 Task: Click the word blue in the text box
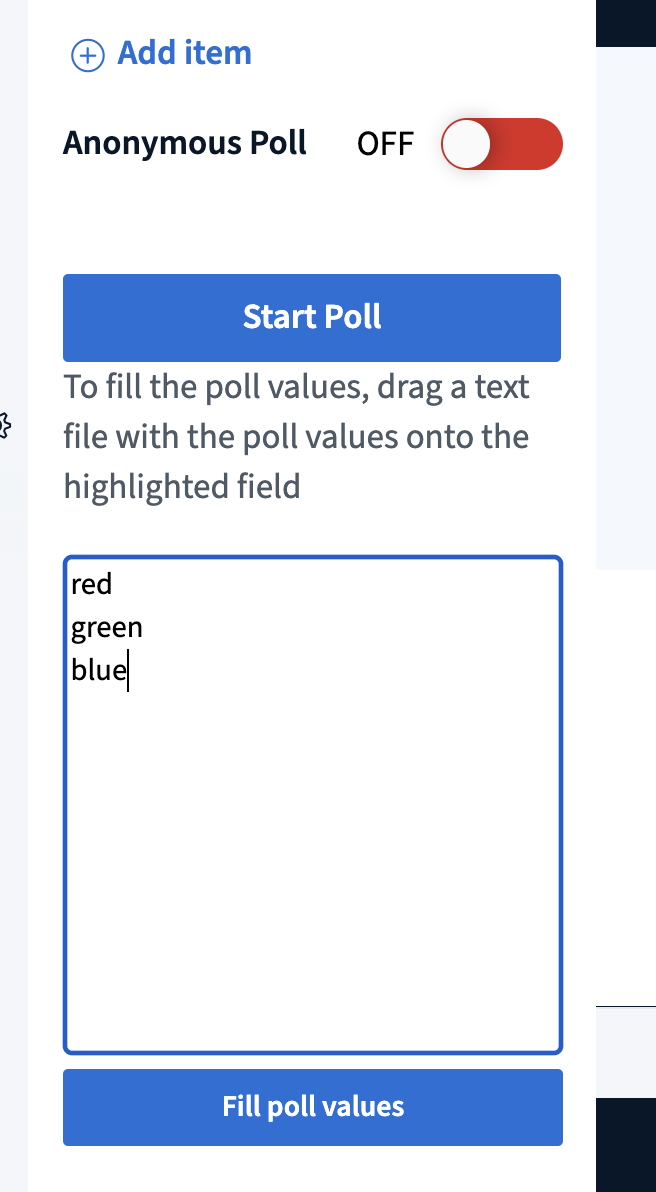(99, 669)
